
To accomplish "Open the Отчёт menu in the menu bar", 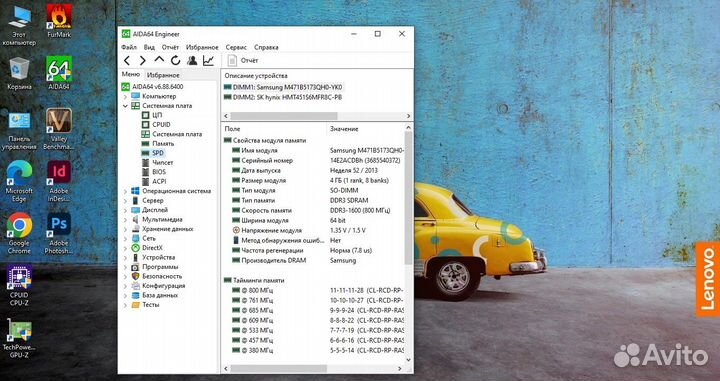I will pyautogui.click(x=170, y=47).
